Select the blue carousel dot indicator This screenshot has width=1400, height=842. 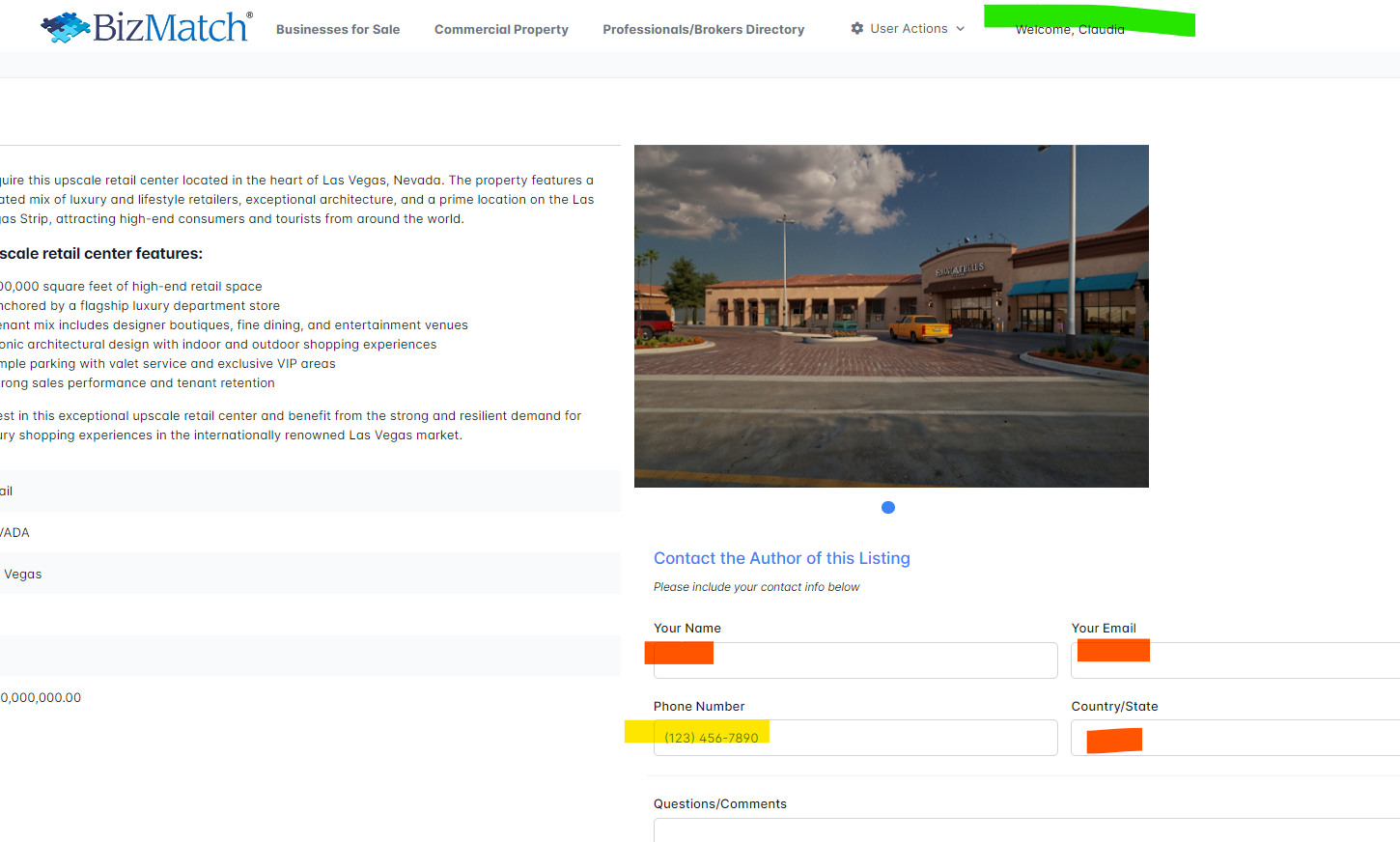tap(888, 508)
